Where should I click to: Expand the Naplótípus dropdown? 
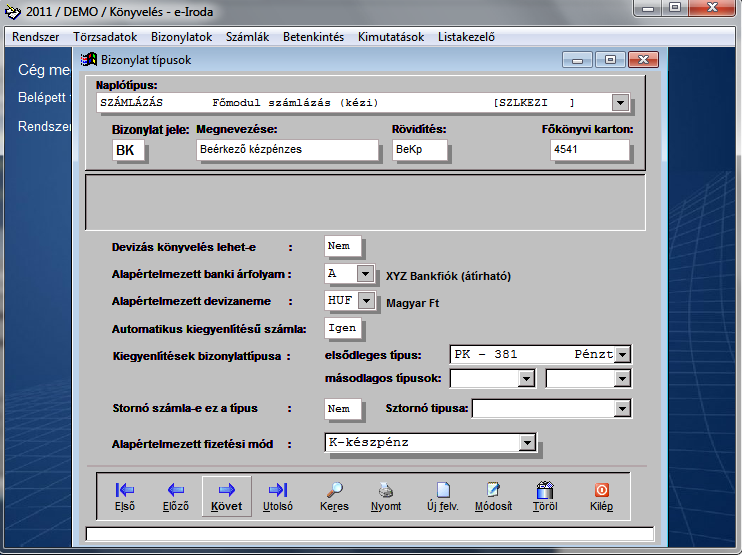620,103
